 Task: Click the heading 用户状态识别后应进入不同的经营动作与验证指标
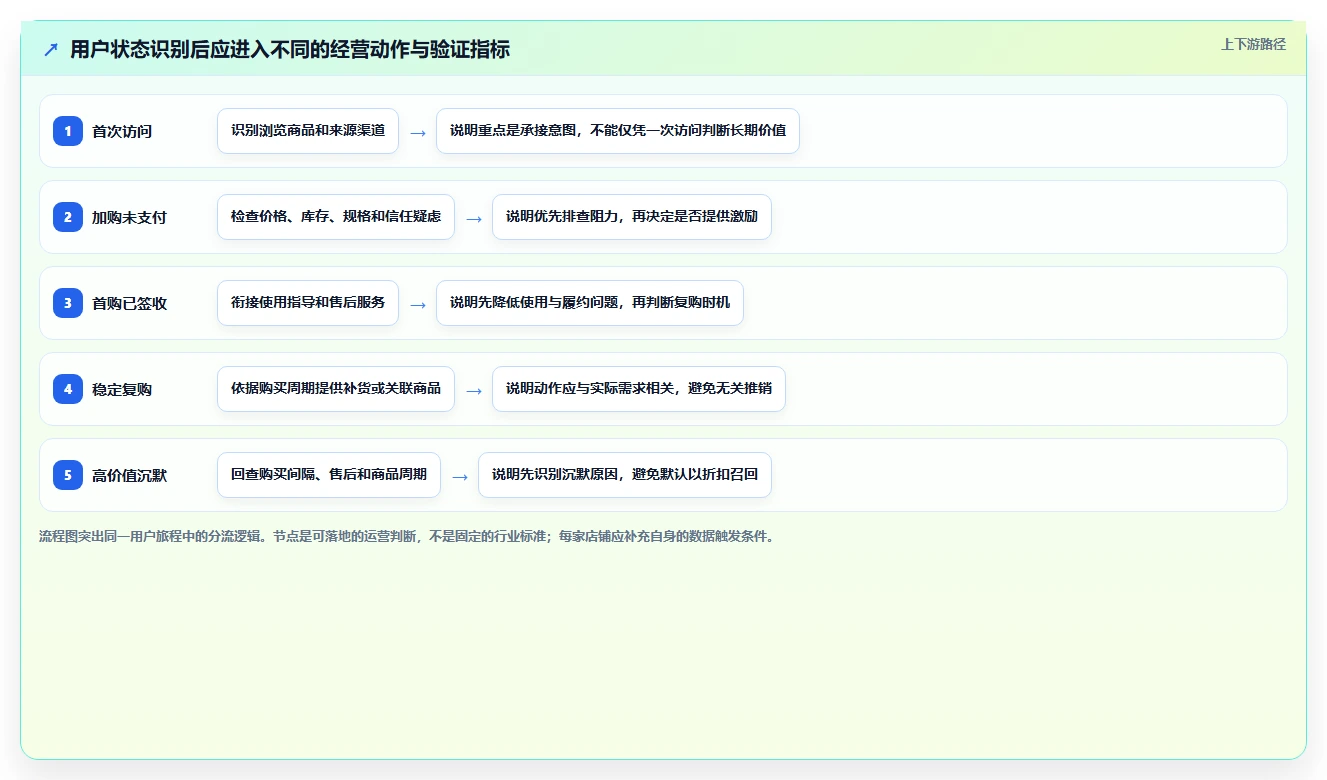point(290,49)
